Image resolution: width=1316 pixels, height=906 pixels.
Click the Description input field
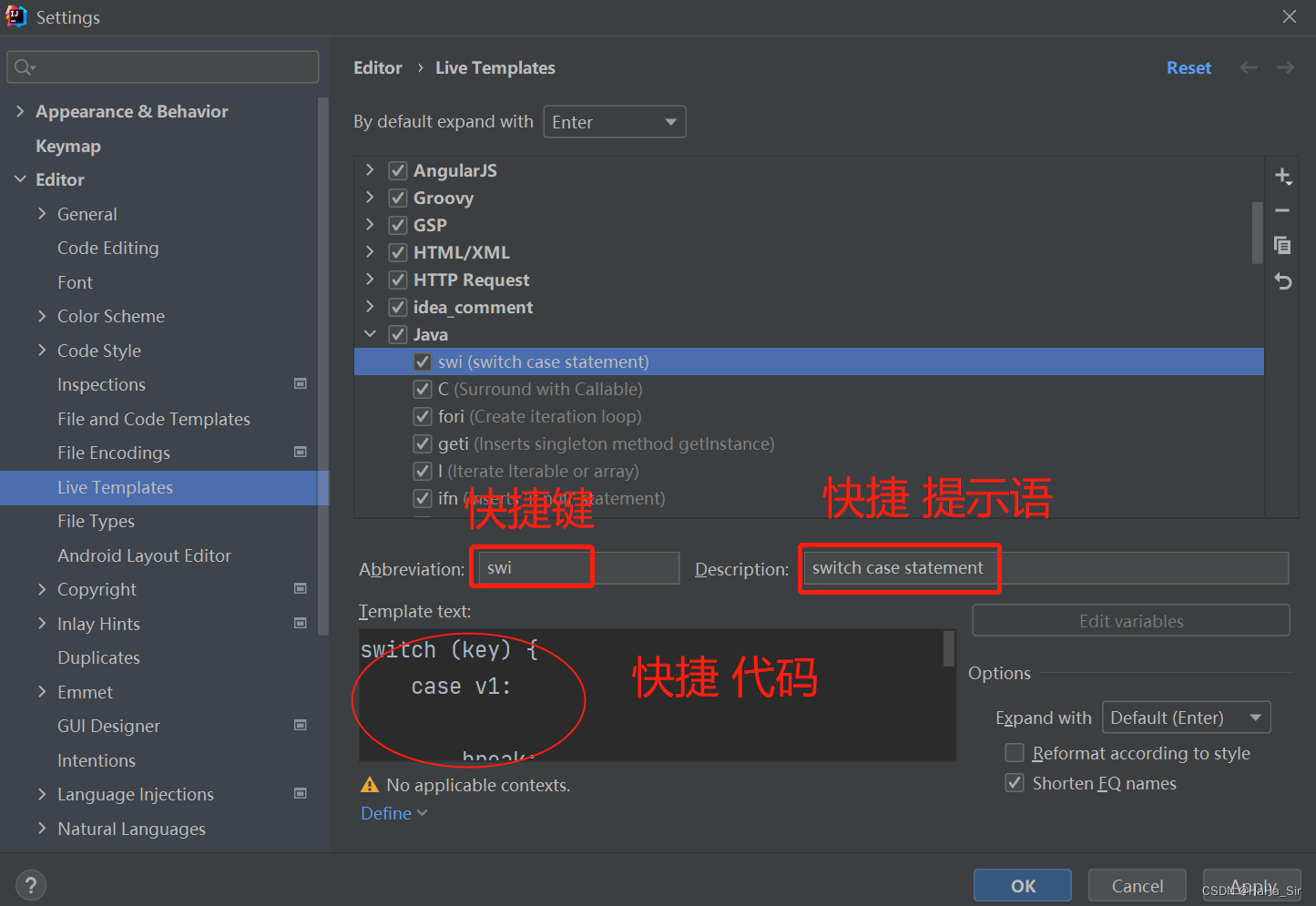[x=1046, y=568]
